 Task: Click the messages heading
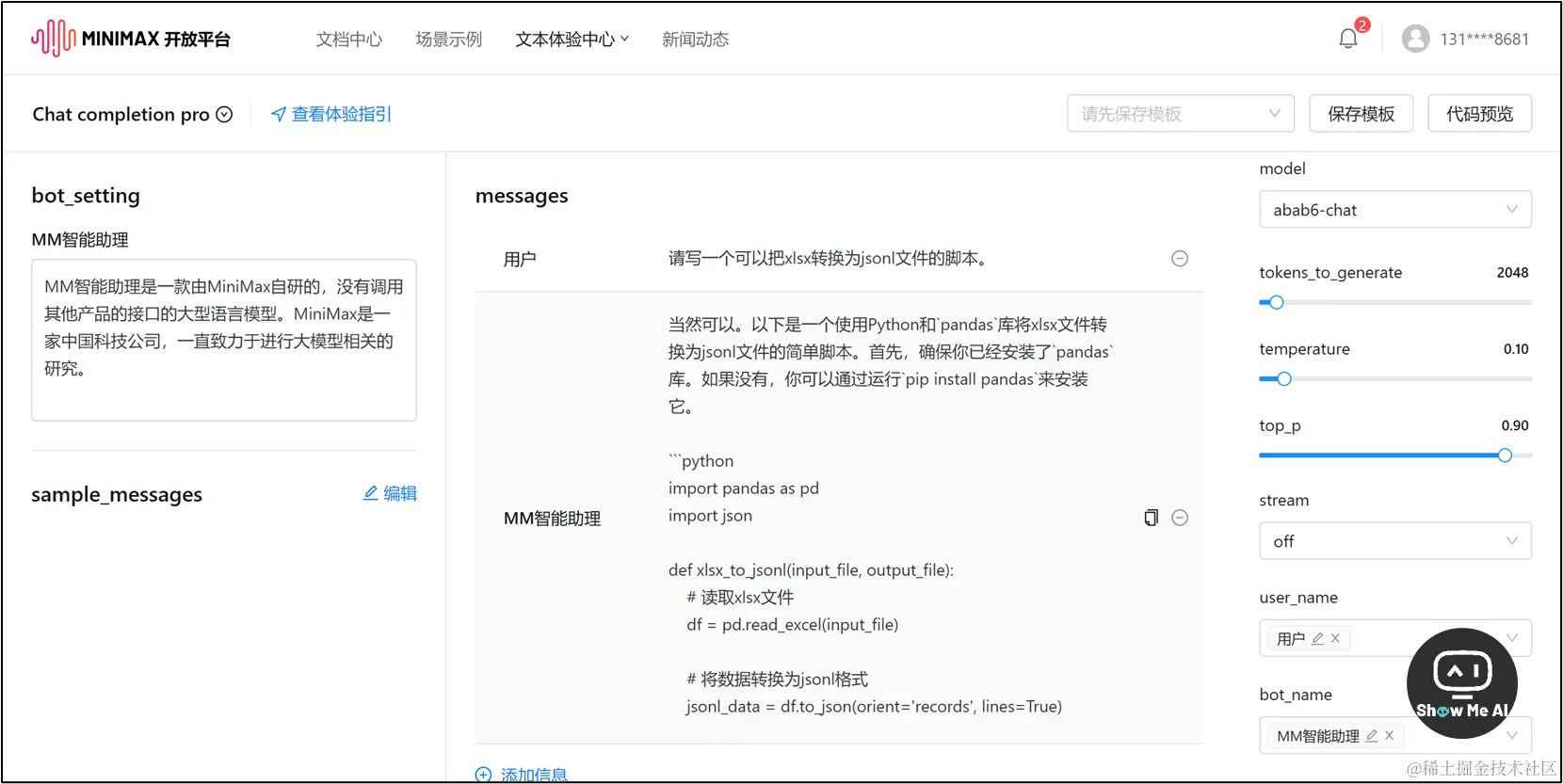click(x=522, y=196)
